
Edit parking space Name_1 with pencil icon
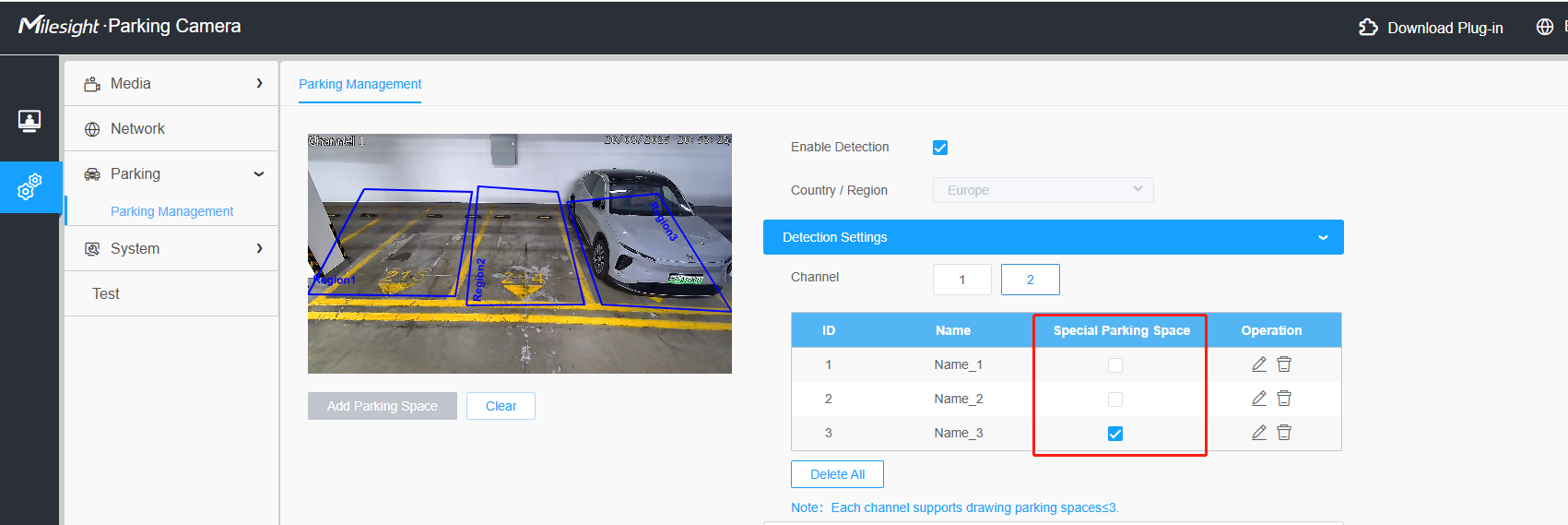(1259, 364)
